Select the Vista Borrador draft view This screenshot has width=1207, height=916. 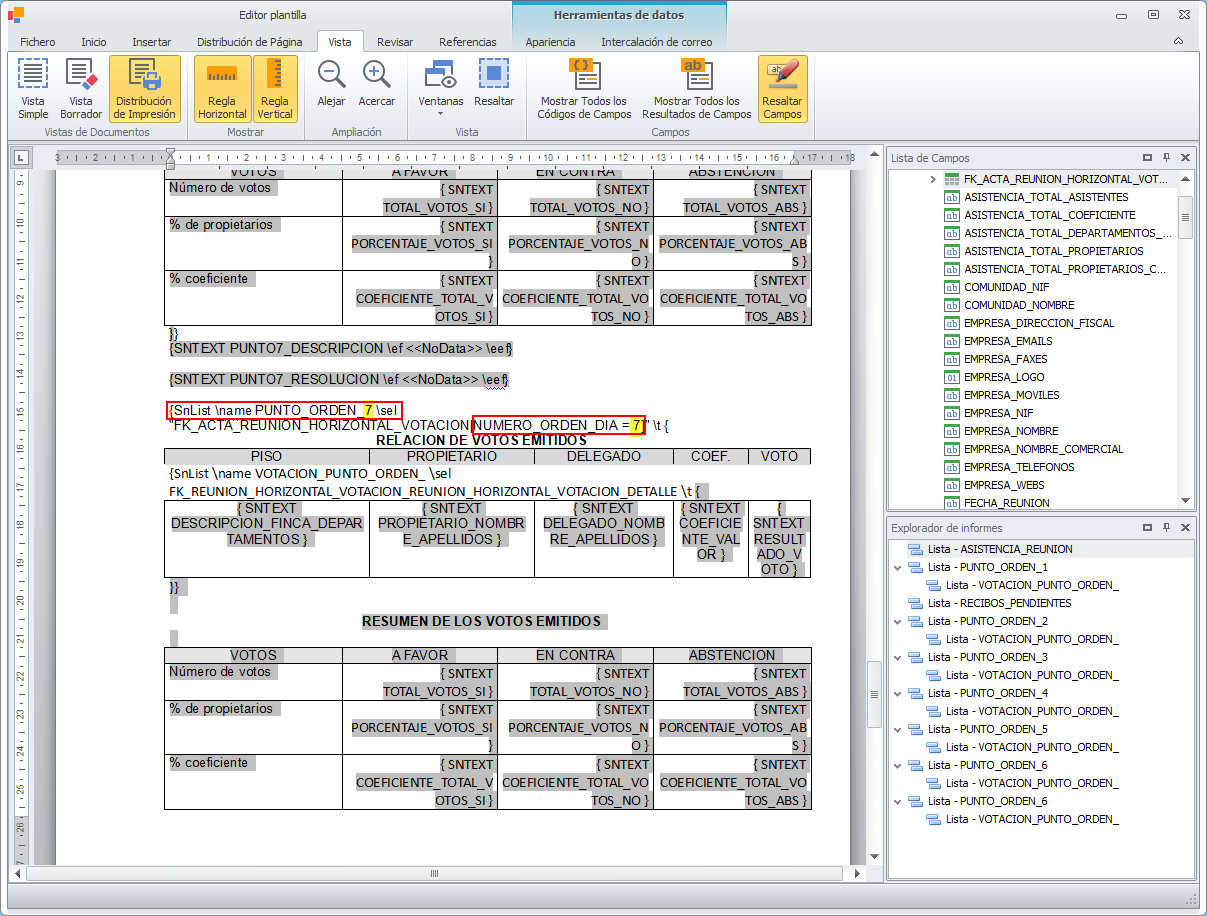(x=81, y=88)
